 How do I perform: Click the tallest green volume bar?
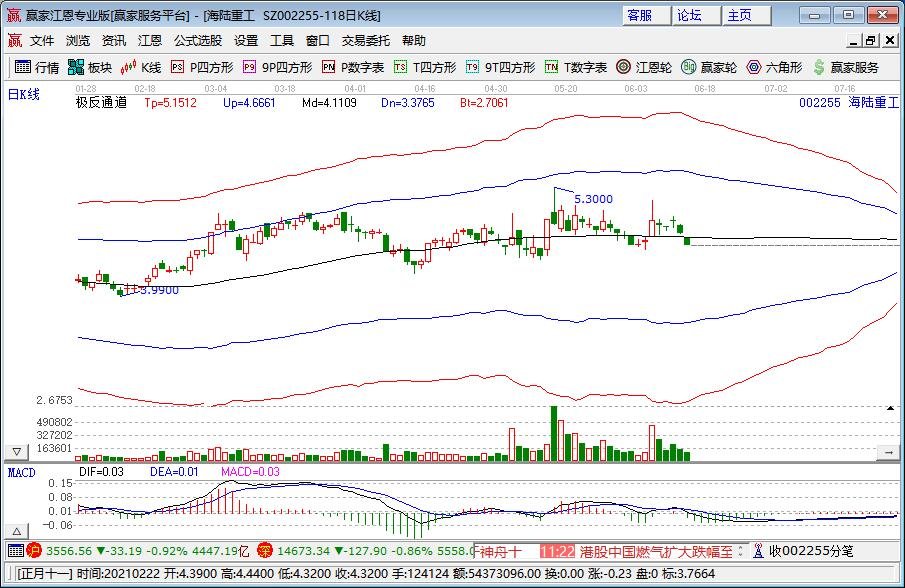coord(554,433)
